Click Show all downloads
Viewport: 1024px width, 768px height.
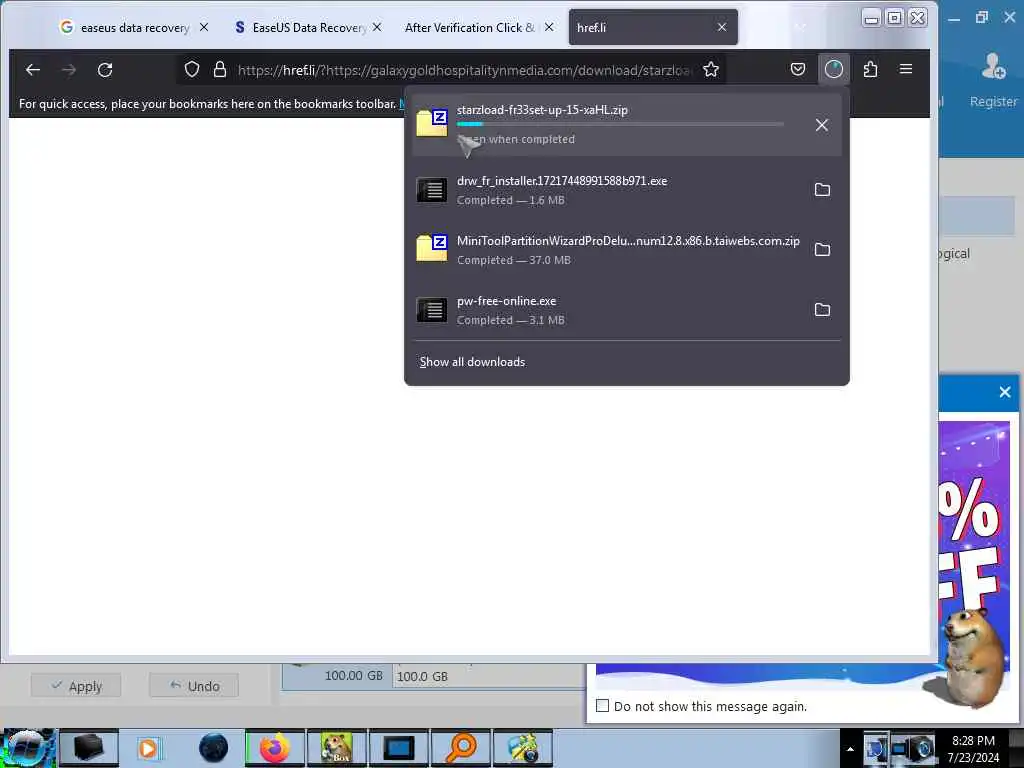click(472, 362)
